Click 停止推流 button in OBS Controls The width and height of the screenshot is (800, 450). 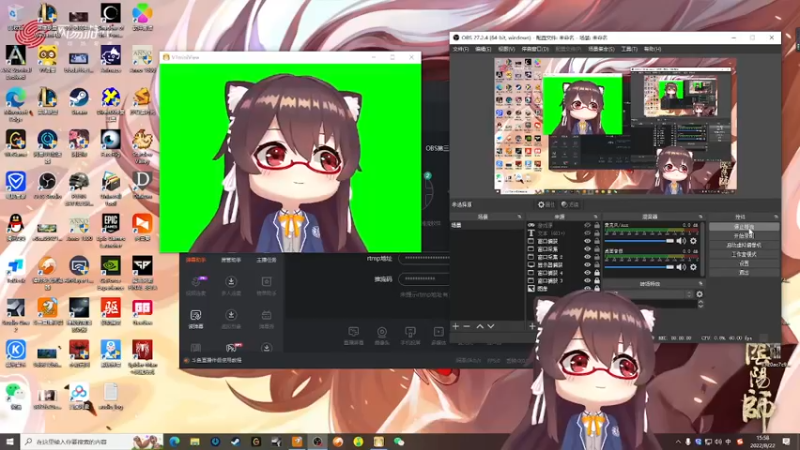click(744, 227)
